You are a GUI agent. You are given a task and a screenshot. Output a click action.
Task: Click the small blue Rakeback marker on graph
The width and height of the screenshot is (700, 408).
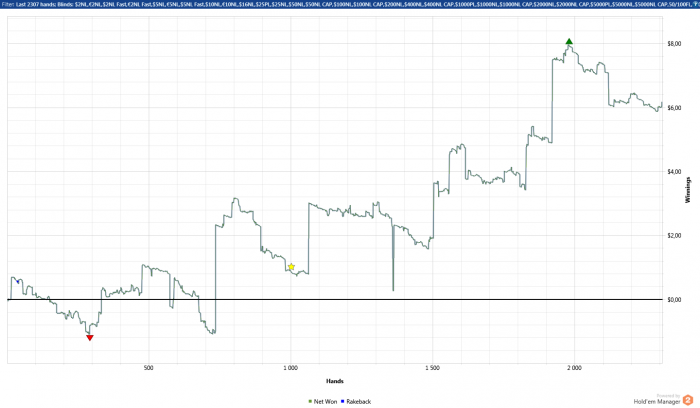18,282
